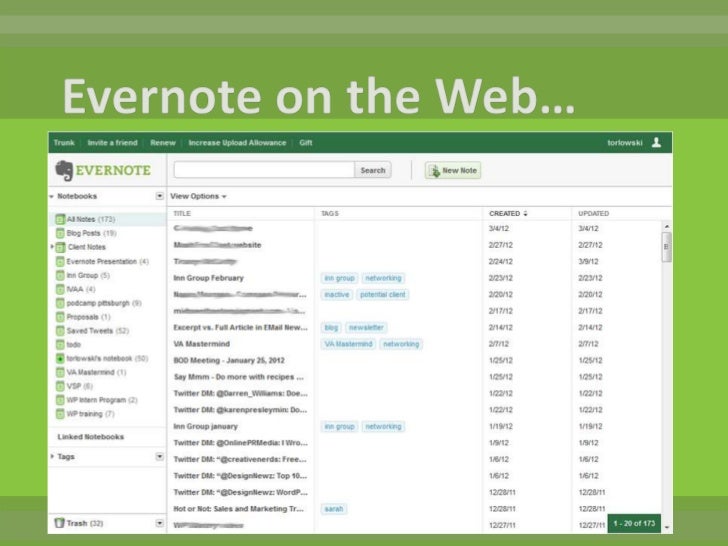The width and height of the screenshot is (728, 546).
Task: Click the WP training notebook icon
Action: [60, 414]
